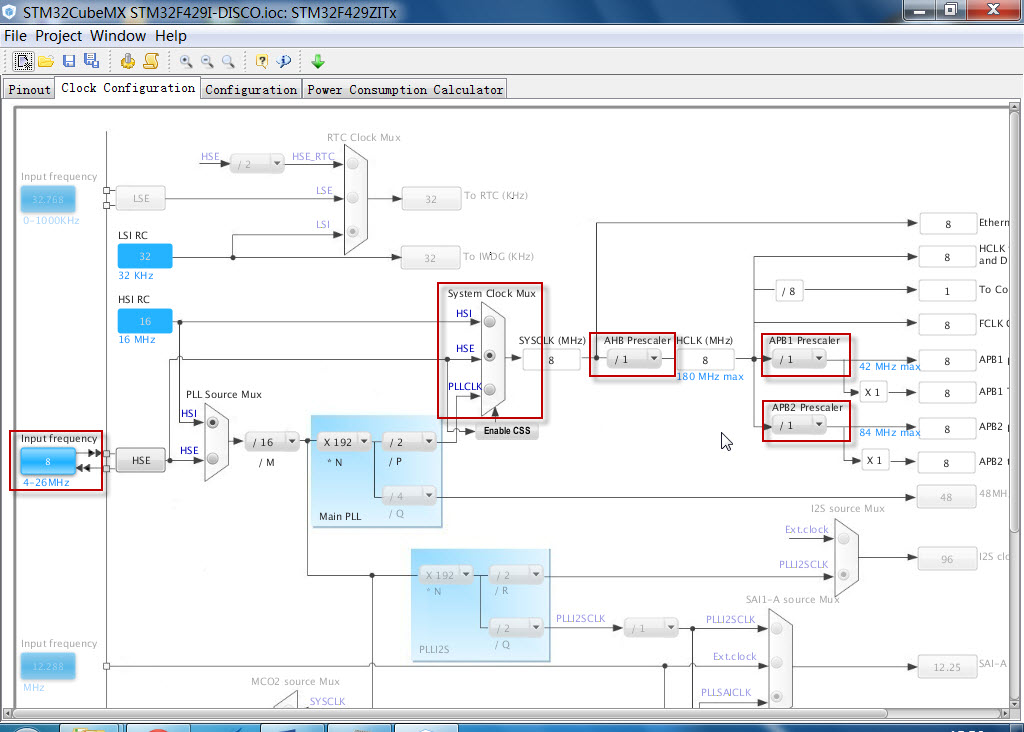Select LSI in the RTC Clock Mux
Viewport: 1024px width, 732px height.
[x=353, y=231]
